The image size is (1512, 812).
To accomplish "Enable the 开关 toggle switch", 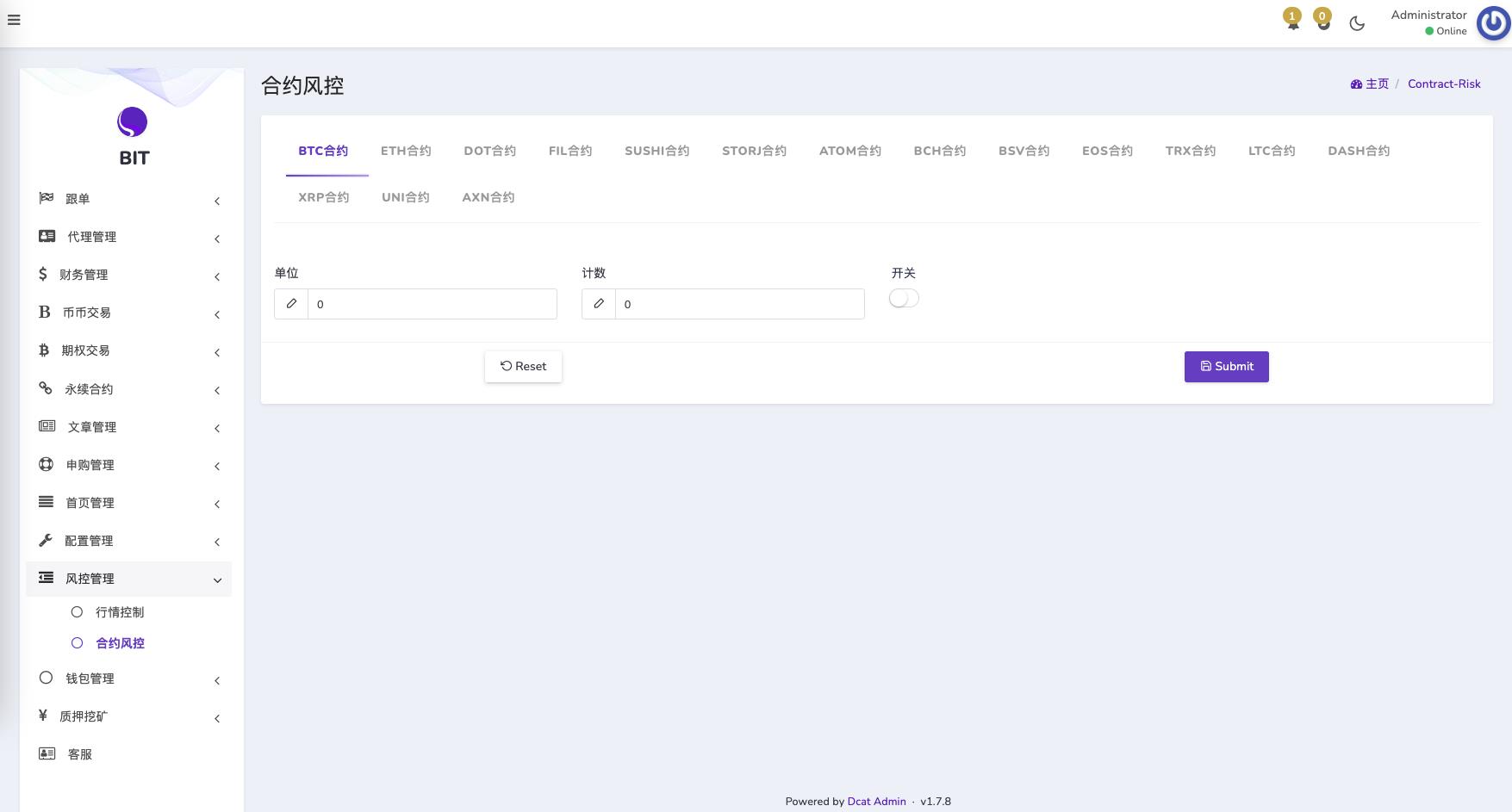I will (x=904, y=298).
